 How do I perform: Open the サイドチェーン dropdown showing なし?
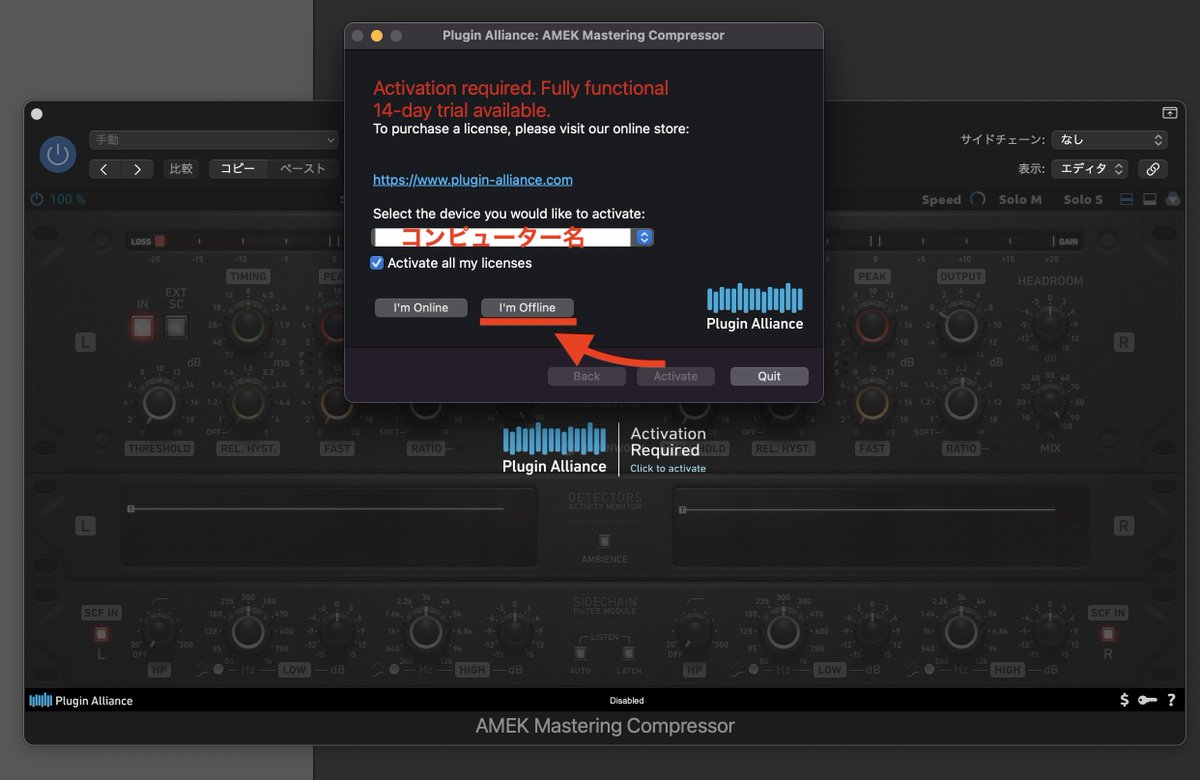1110,140
